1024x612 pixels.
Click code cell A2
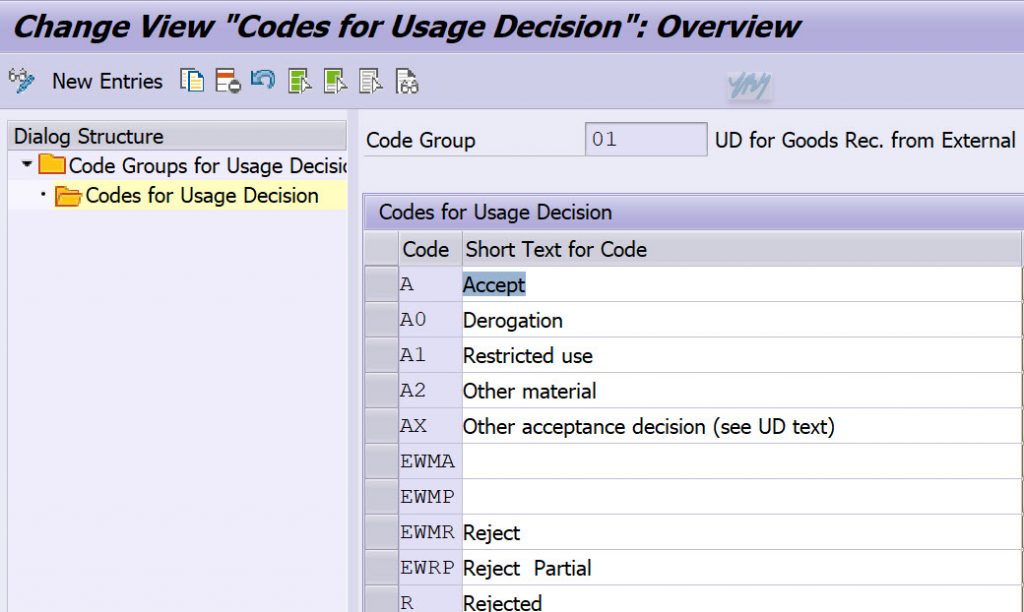(x=430, y=390)
